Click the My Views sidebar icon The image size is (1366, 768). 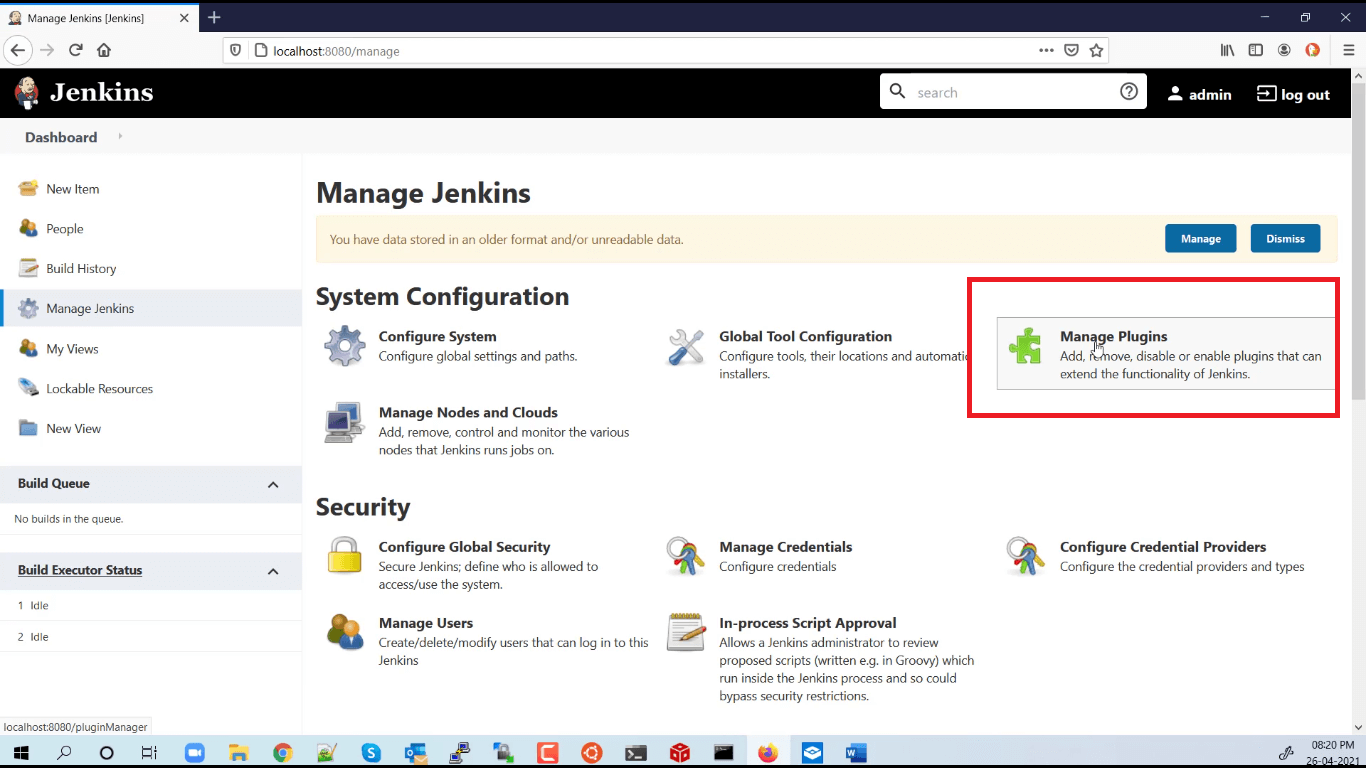[27, 348]
